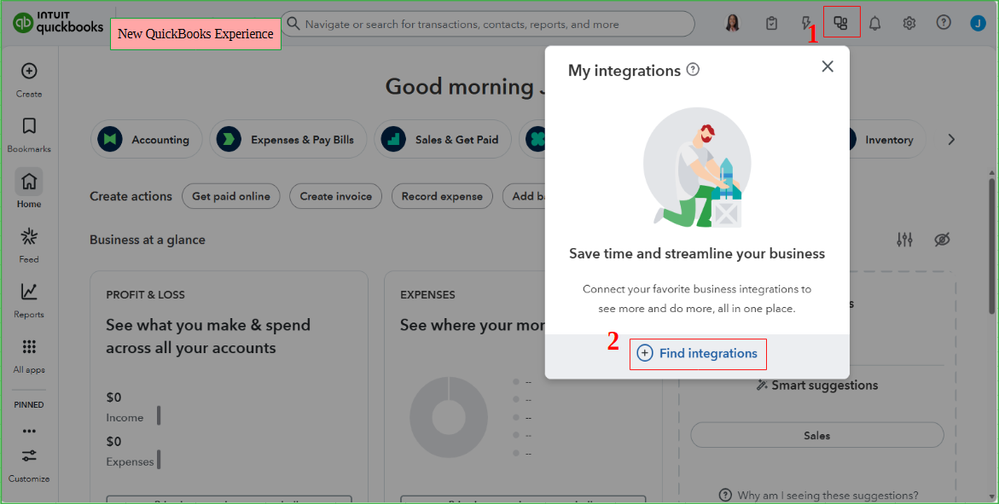999x504 pixels.
Task: Click the pinned items ellipsis
Action: tap(29, 431)
